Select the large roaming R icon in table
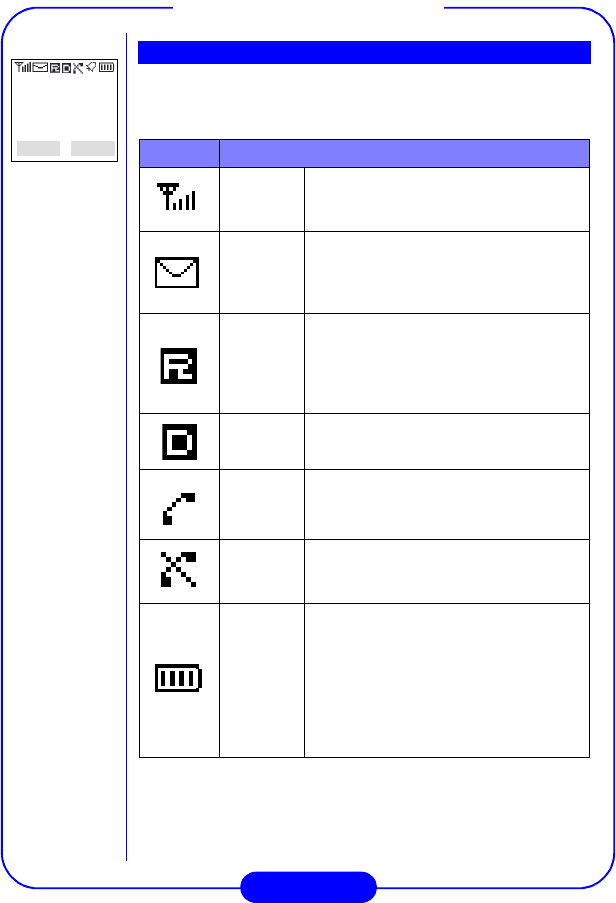This screenshot has width=616, height=903. click(x=178, y=366)
